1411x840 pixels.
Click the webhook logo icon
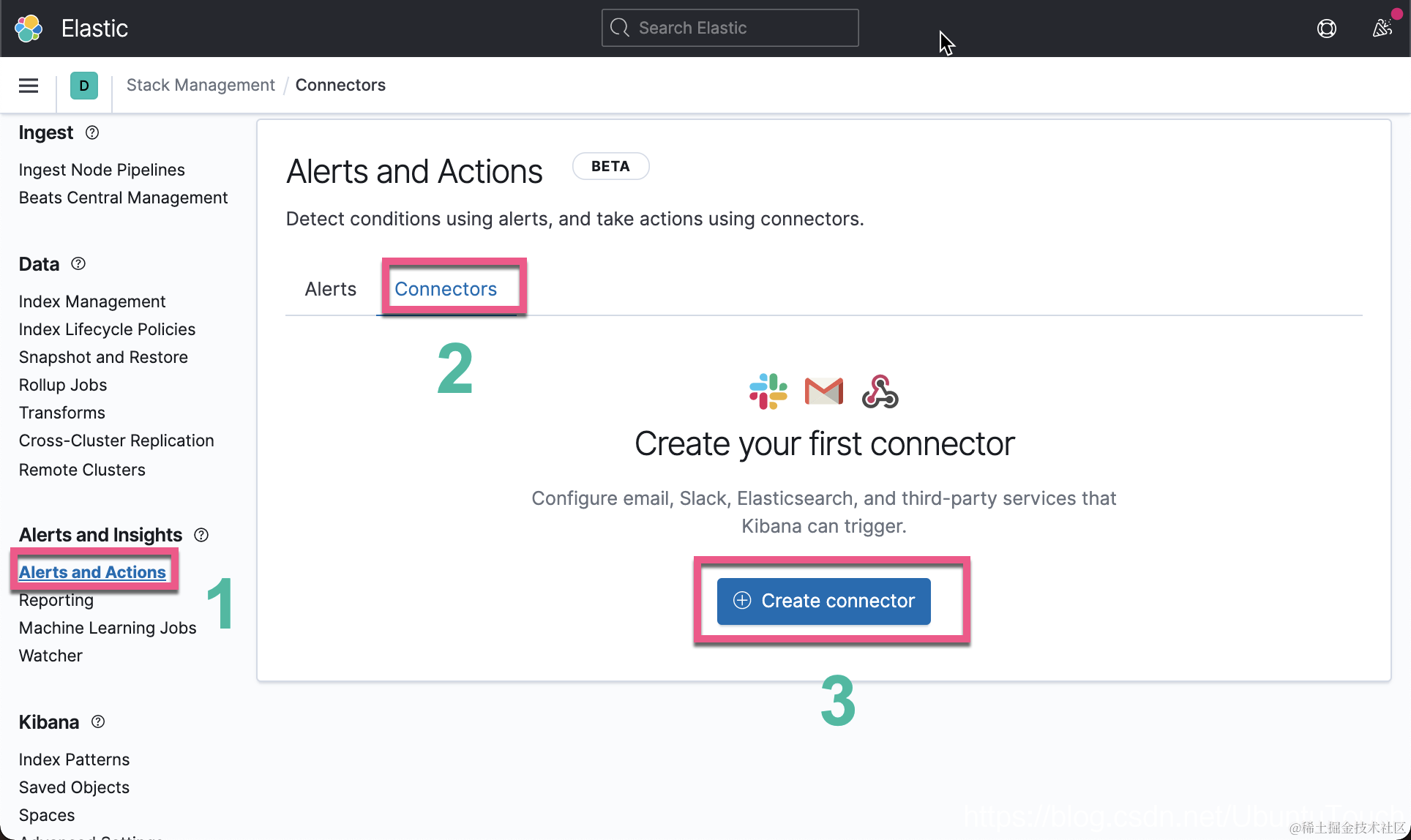pos(880,391)
